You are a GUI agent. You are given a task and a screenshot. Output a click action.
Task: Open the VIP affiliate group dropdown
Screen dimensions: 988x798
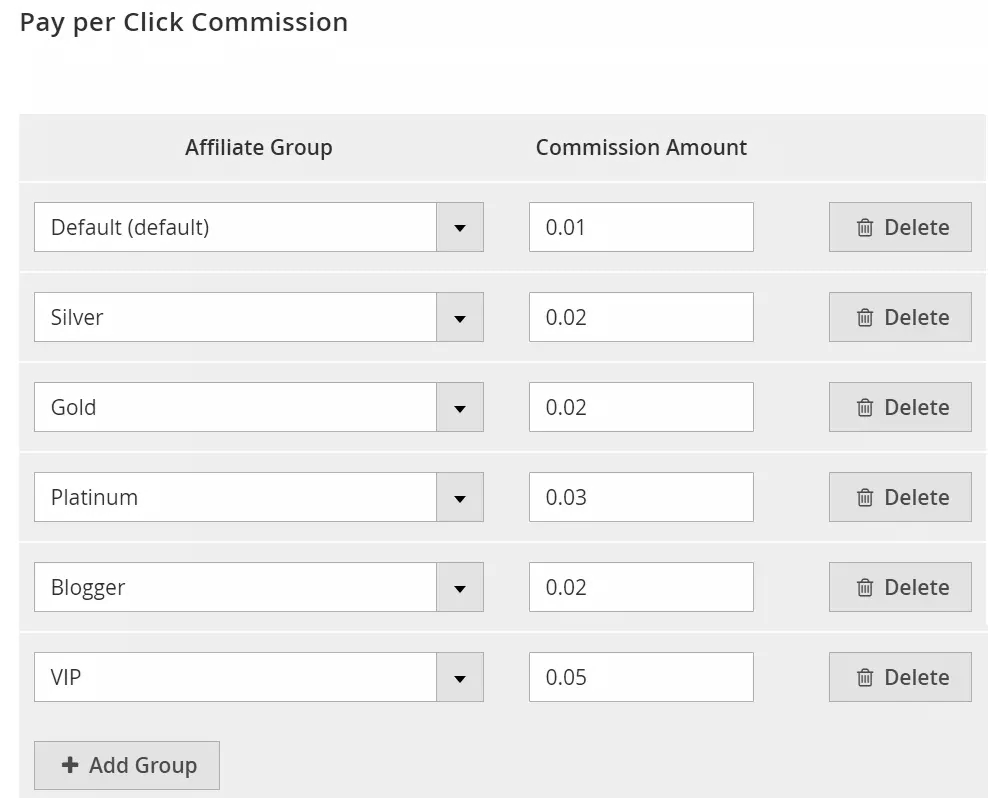pos(460,677)
